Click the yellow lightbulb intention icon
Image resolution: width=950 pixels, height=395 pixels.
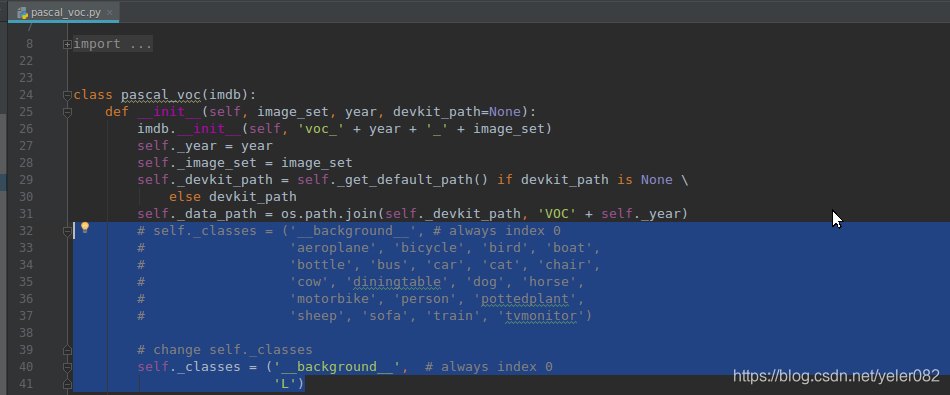[x=85, y=228]
